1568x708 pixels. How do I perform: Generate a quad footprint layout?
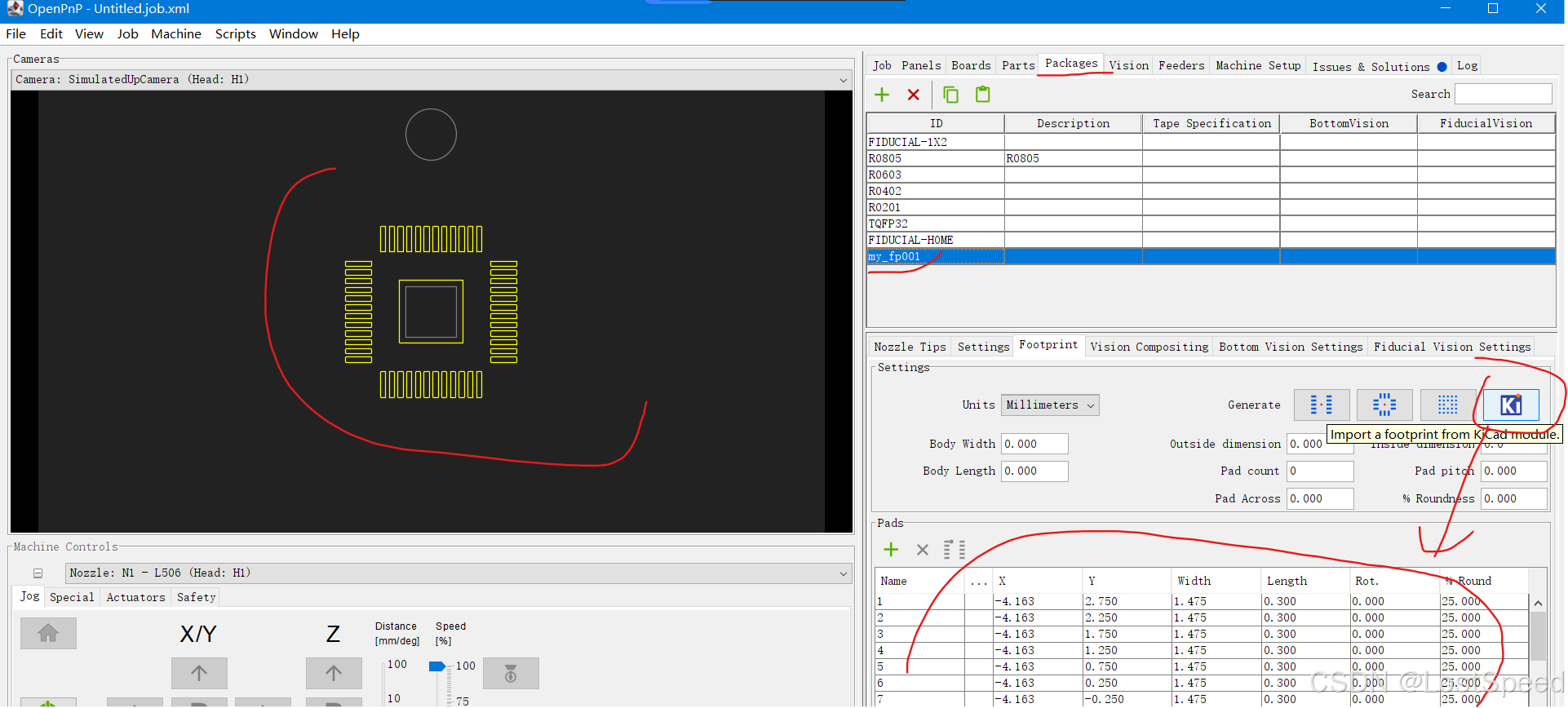1384,405
